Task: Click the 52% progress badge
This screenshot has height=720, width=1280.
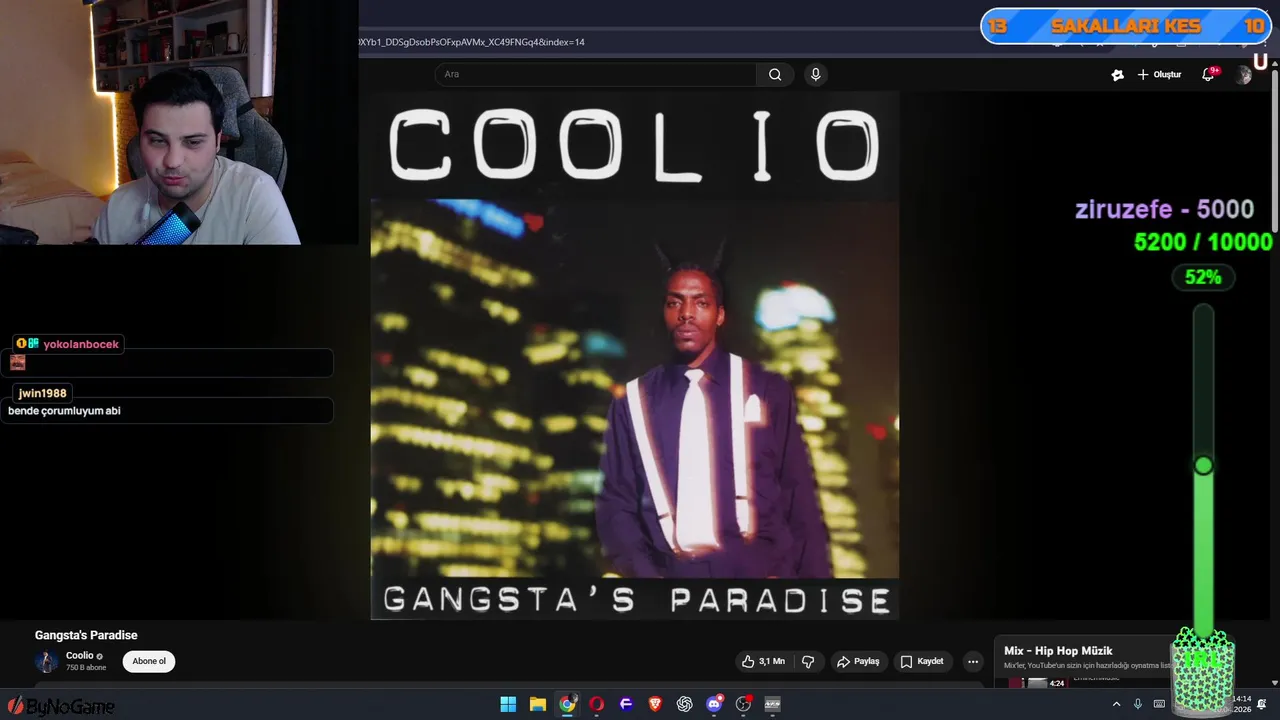Action: (x=1203, y=277)
